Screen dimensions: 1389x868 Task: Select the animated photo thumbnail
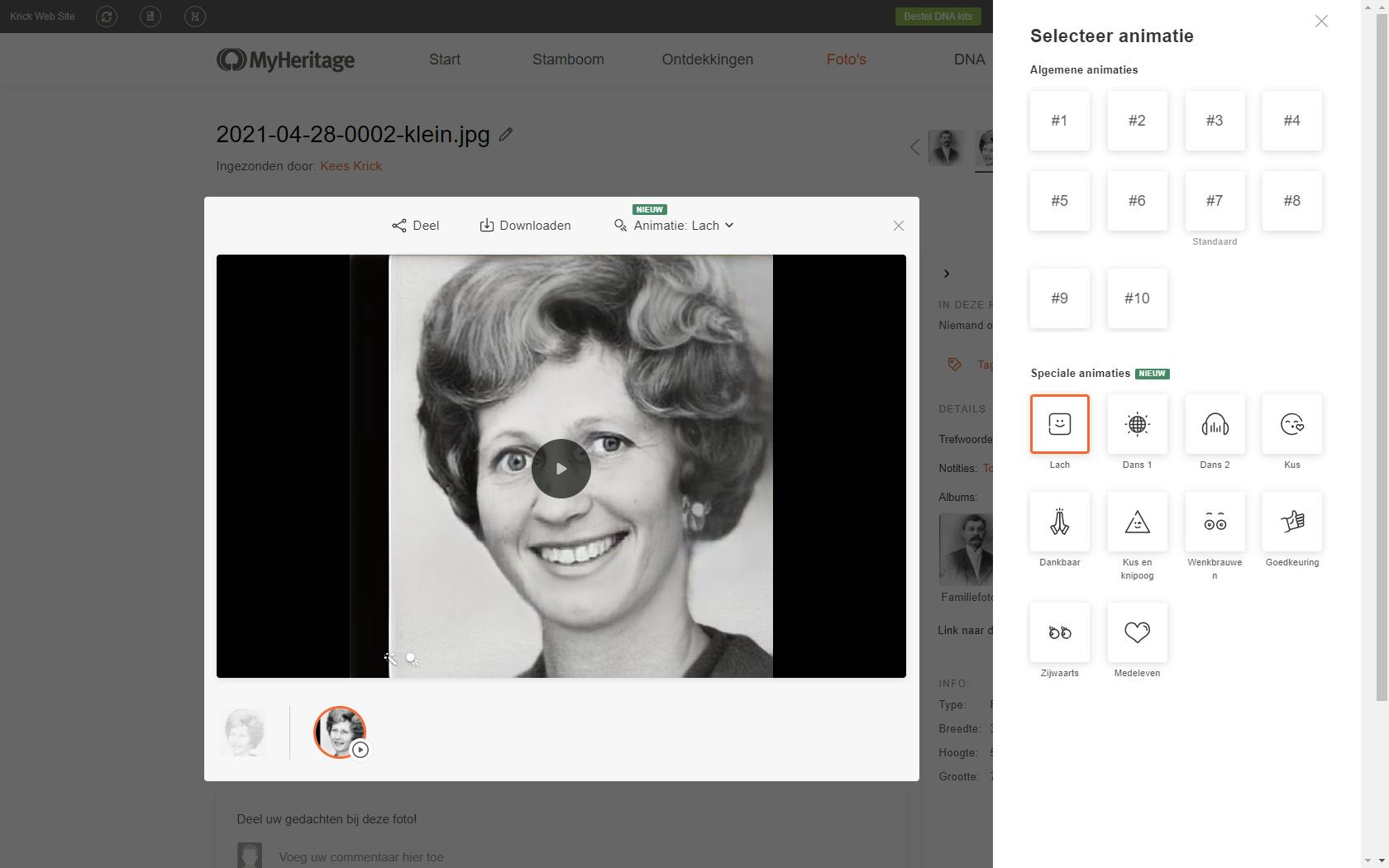tap(340, 732)
